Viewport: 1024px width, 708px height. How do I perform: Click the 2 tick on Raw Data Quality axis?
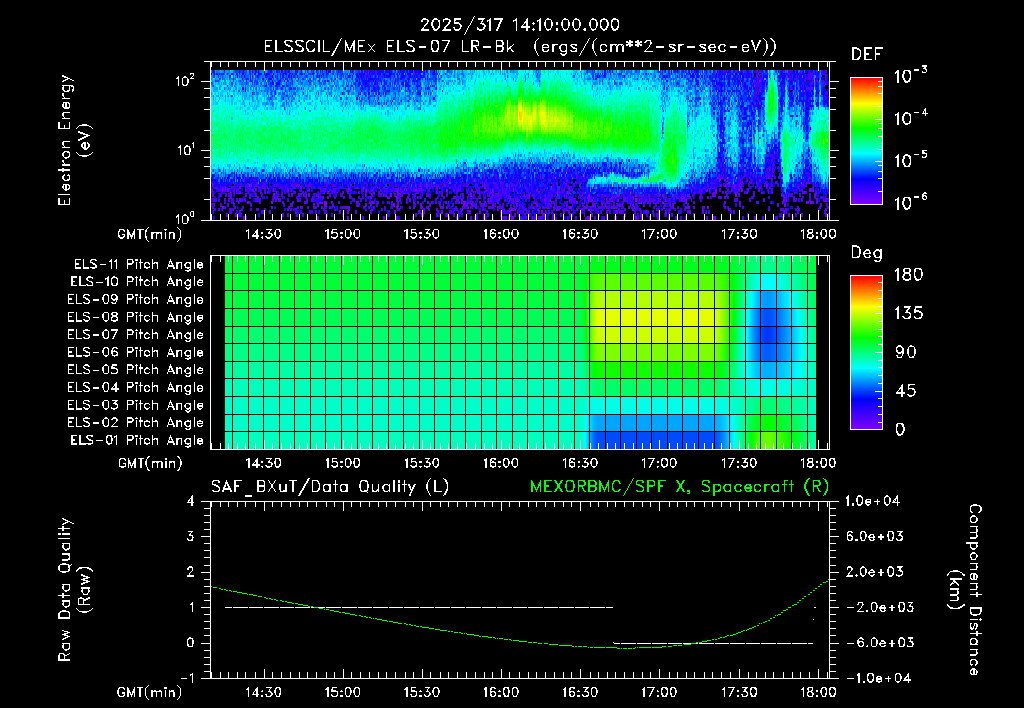click(191, 571)
